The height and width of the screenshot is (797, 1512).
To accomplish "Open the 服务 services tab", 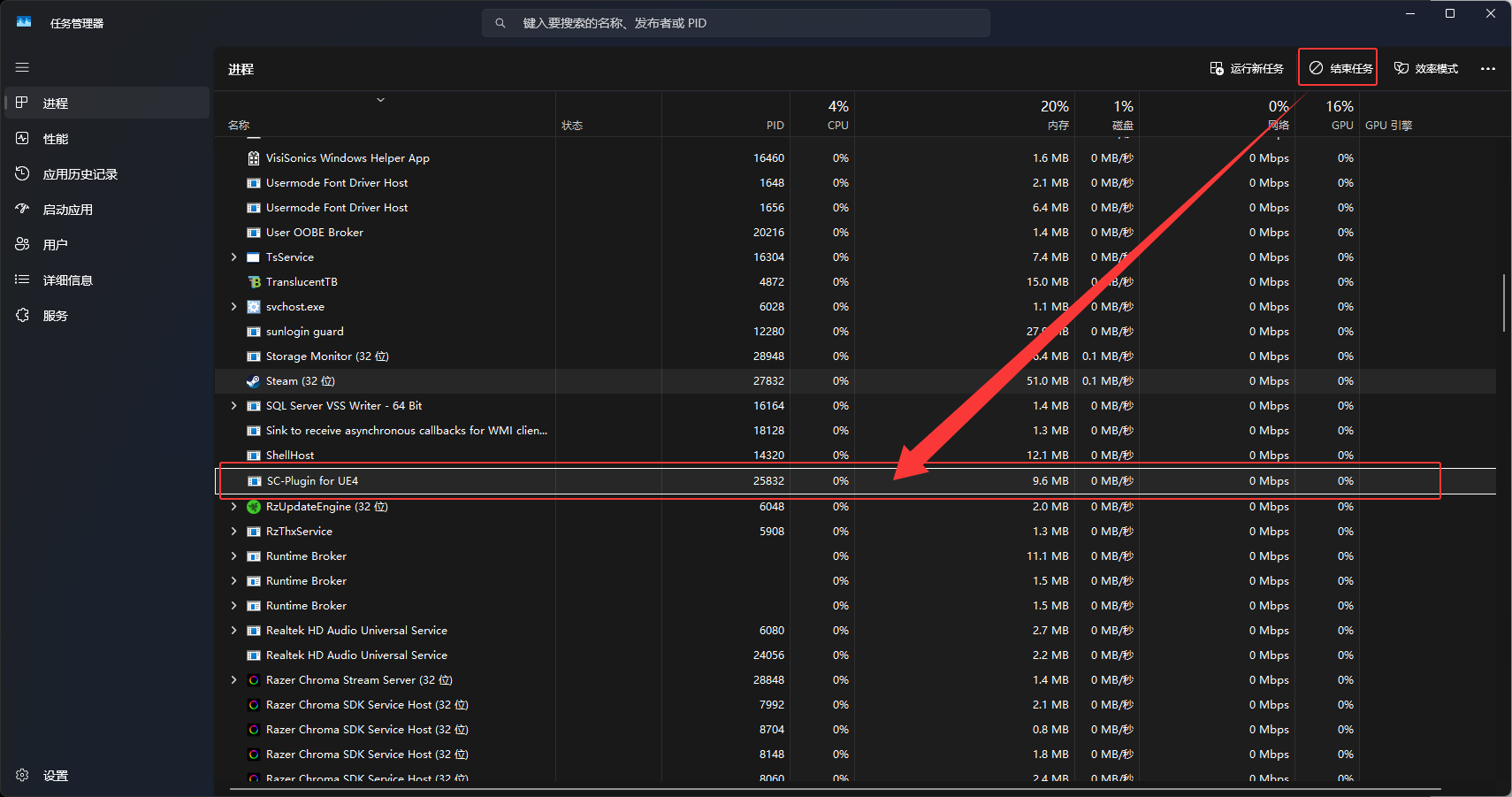I will (x=107, y=315).
